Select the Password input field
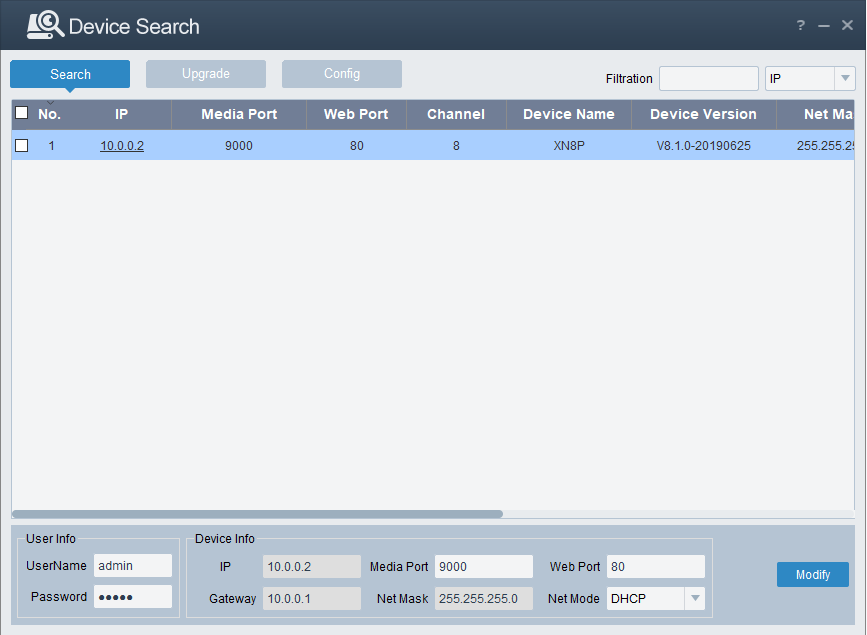 pyautogui.click(x=132, y=597)
